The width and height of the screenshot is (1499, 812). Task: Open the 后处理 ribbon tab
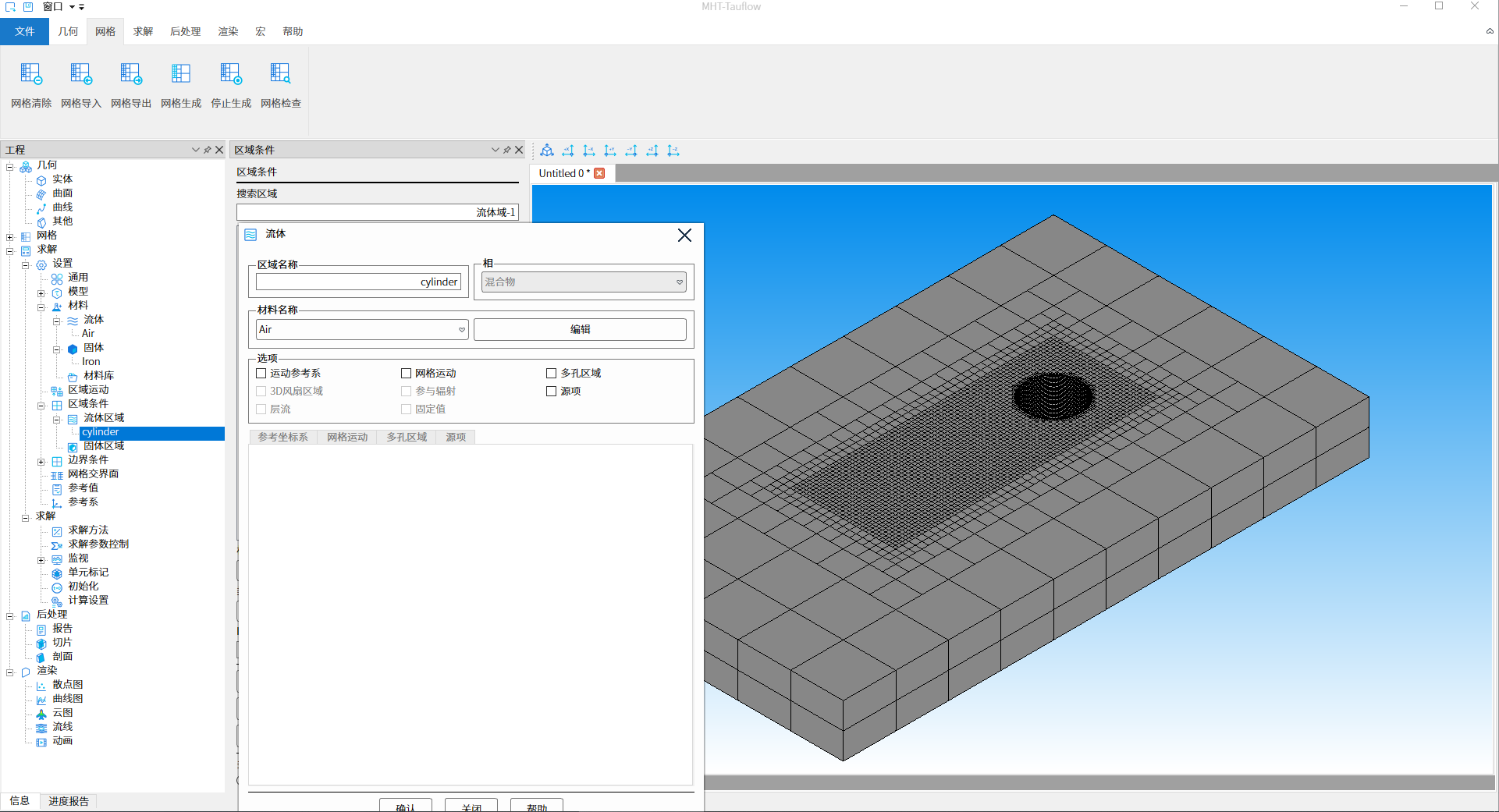(x=185, y=31)
